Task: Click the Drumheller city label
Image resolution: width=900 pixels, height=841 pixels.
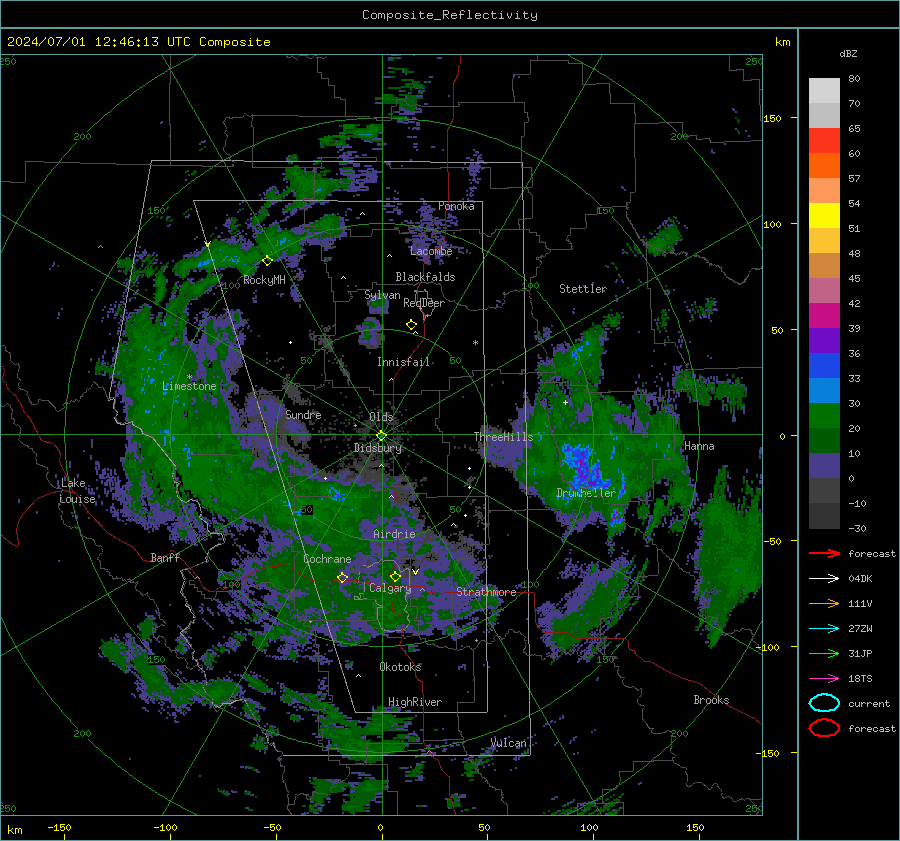Action: (x=586, y=493)
